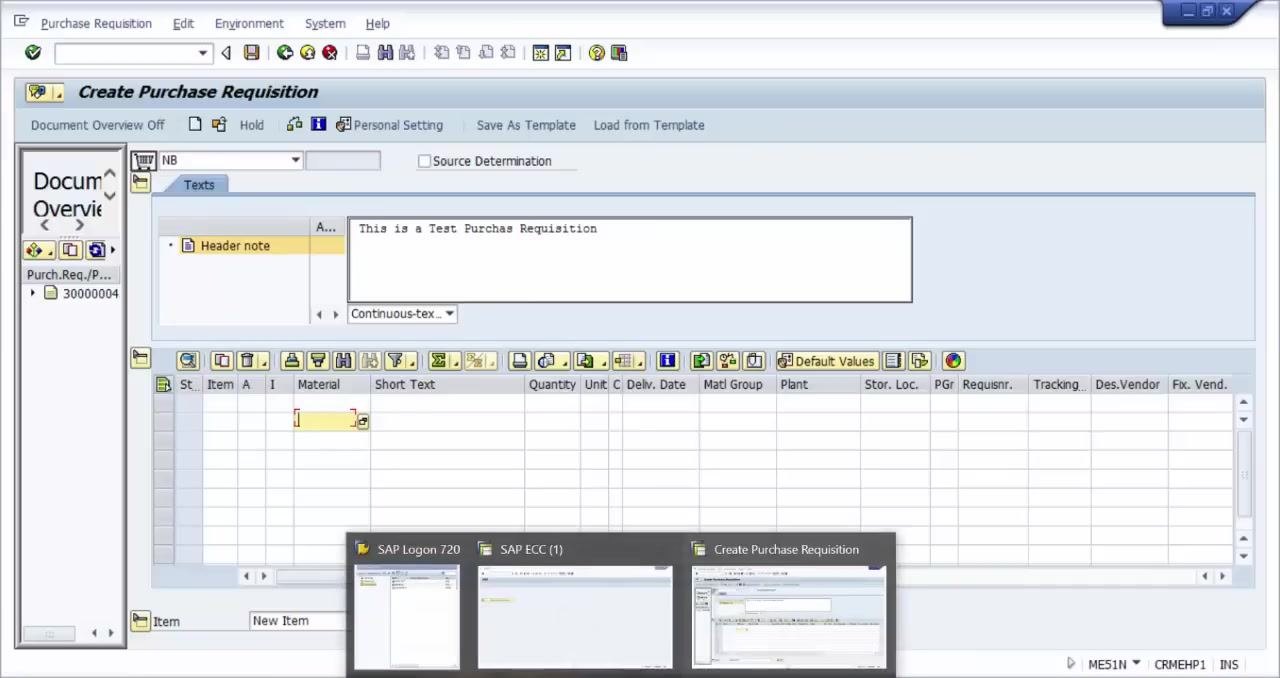This screenshot has width=1280, height=678.
Task: Open the System menu
Action: click(x=325, y=23)
